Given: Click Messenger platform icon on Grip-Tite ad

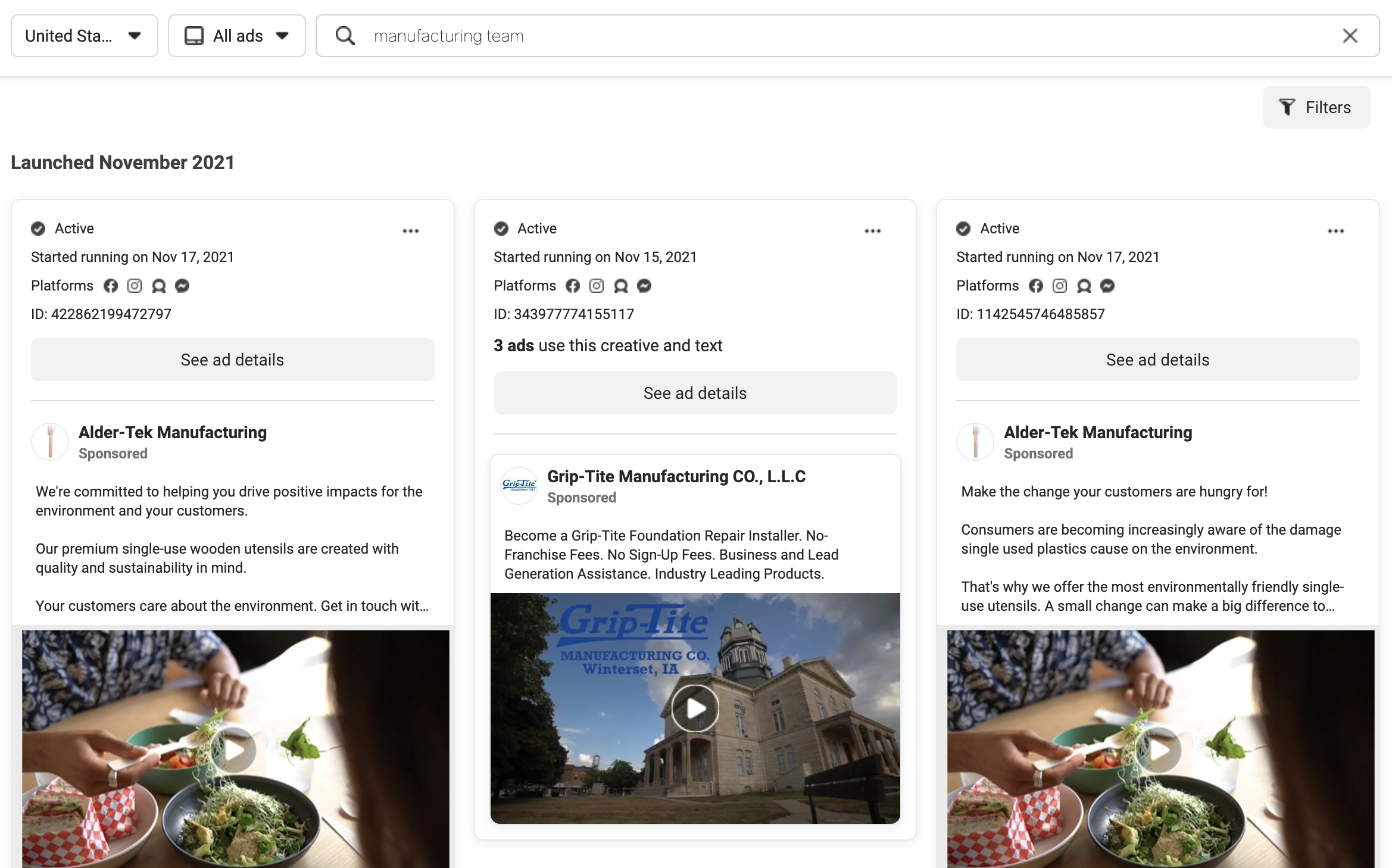Looking at the screenshot, I should tap(644, 286).
